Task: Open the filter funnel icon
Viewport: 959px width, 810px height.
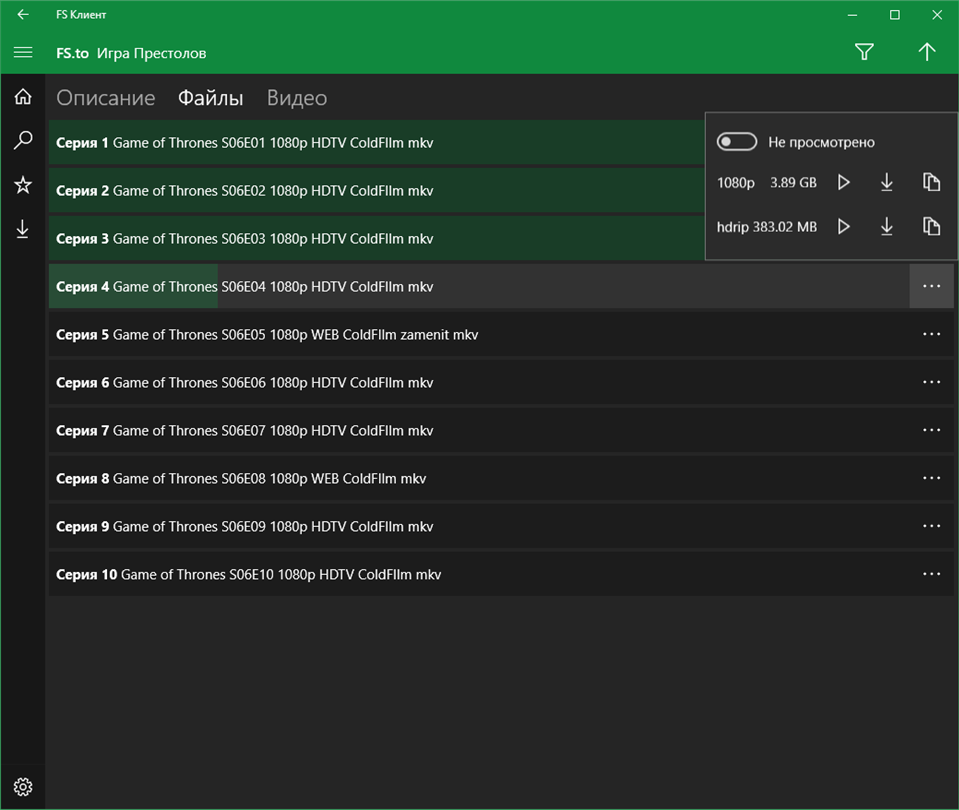Action: click(864, 52)
